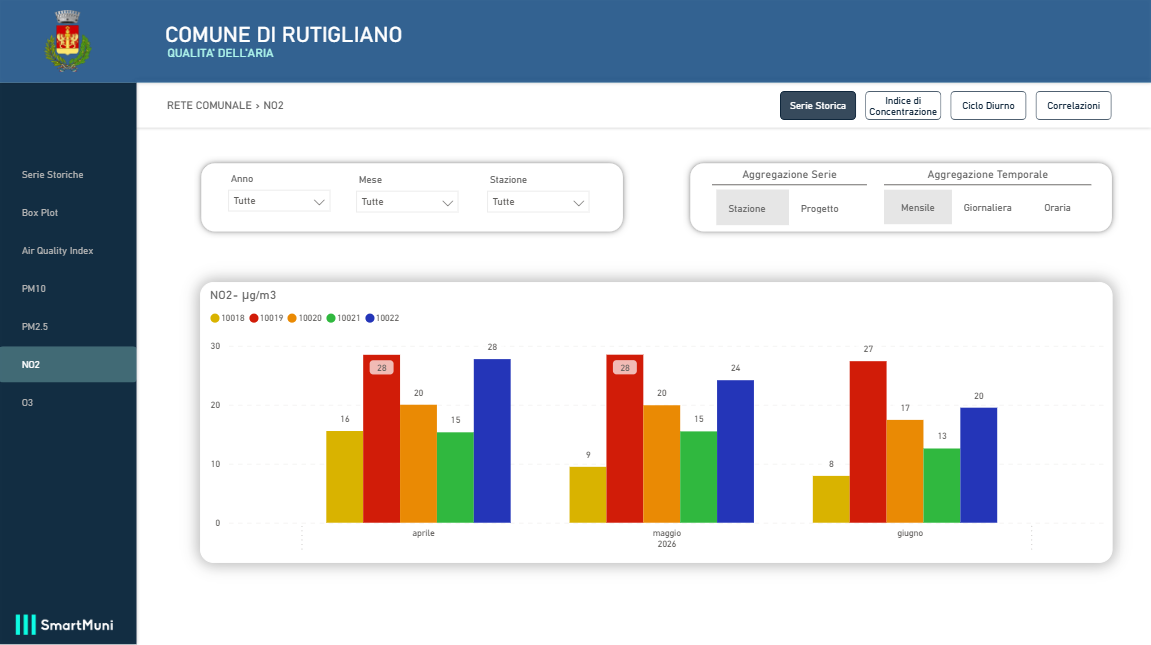Go to Serie Storiche in sidebar
The width and height of the screenshot is (1151, 645).
(x=68, y=175)
